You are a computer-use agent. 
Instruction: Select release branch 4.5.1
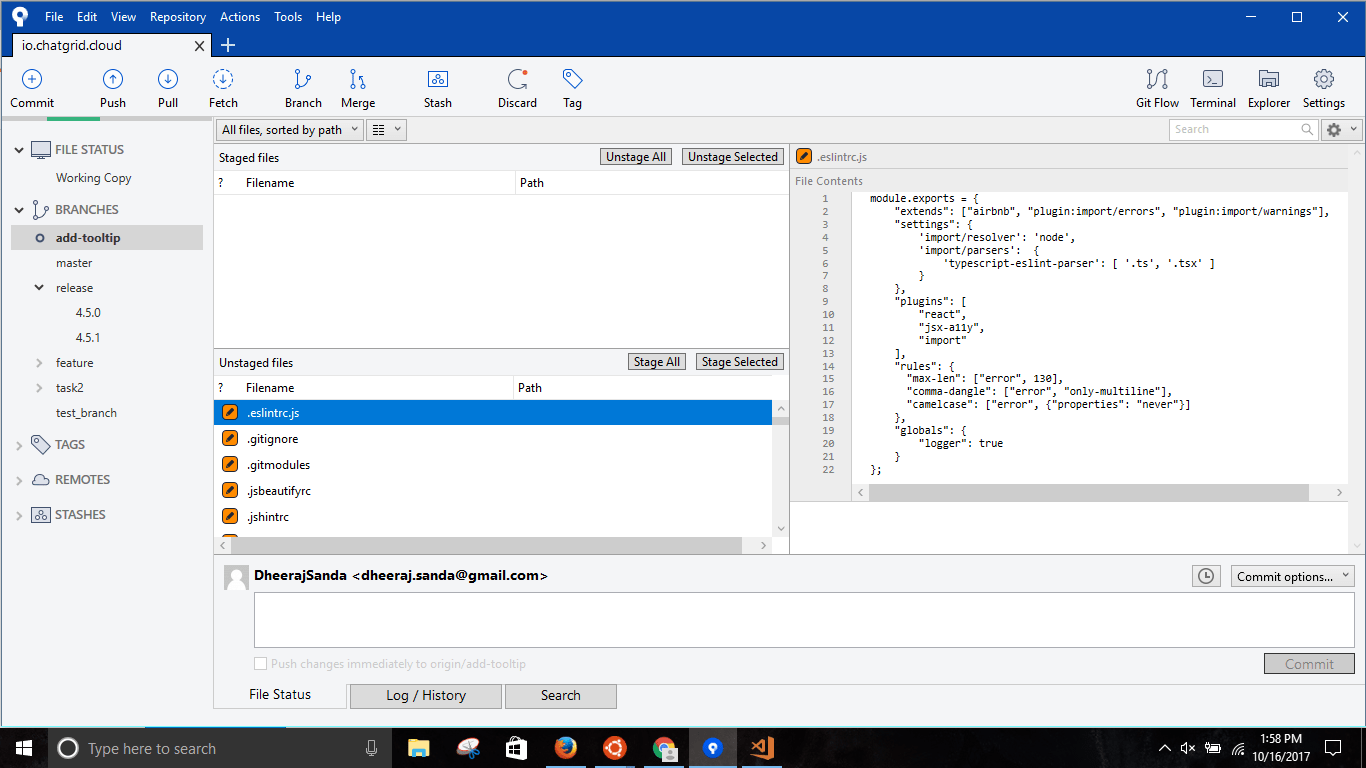click(88, 338)
